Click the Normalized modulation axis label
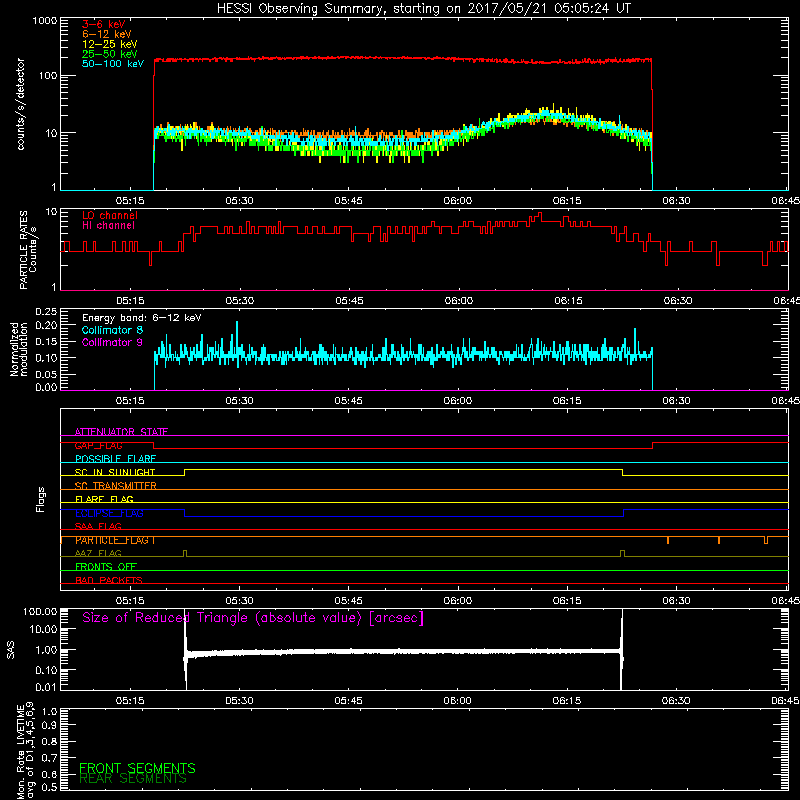 [x=18, y=349]
